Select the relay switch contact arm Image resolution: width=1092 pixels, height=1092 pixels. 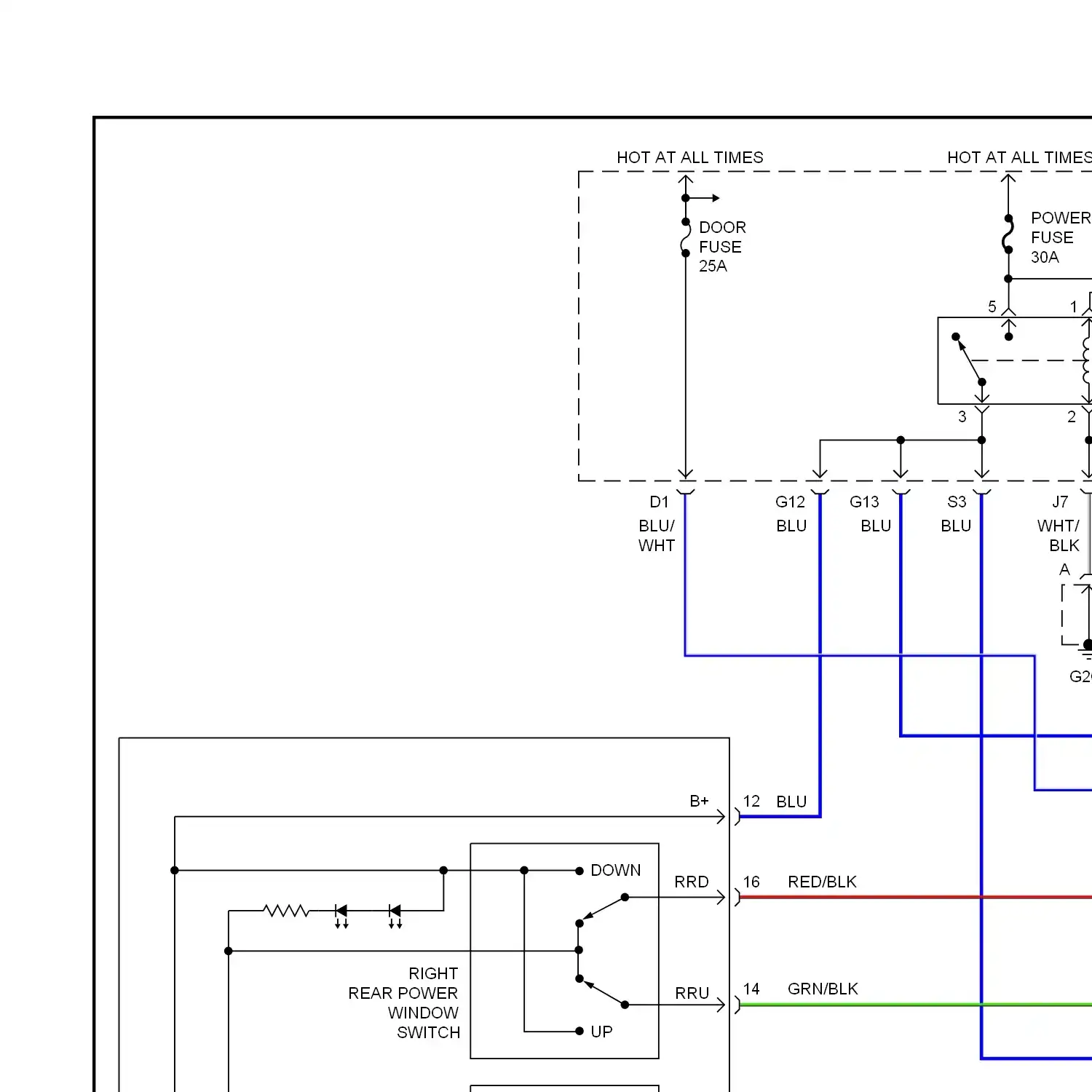coord(969,360)
